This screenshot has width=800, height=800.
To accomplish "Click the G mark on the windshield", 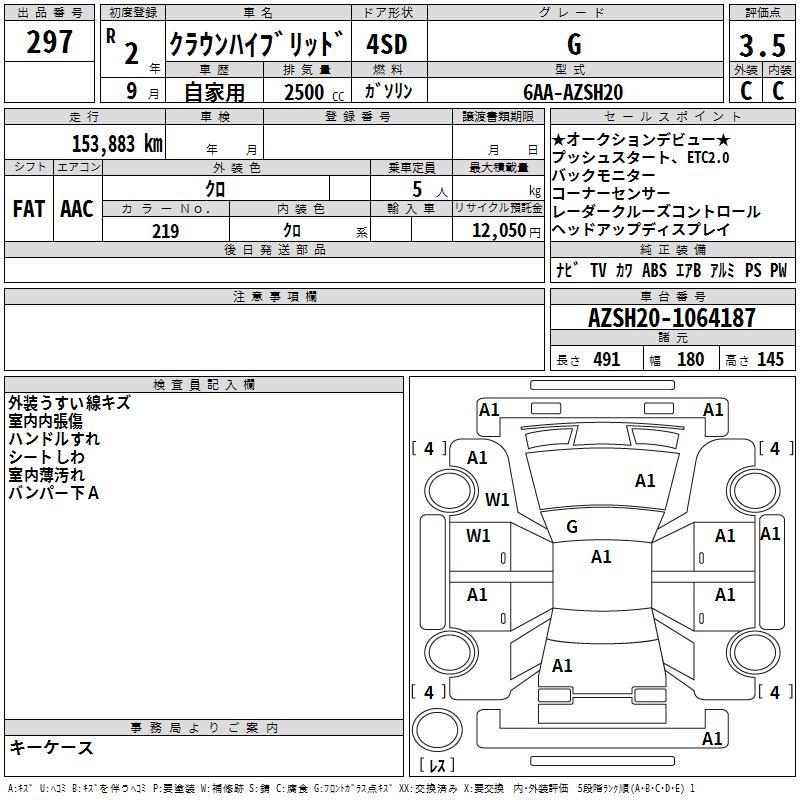I will point(572,527).
